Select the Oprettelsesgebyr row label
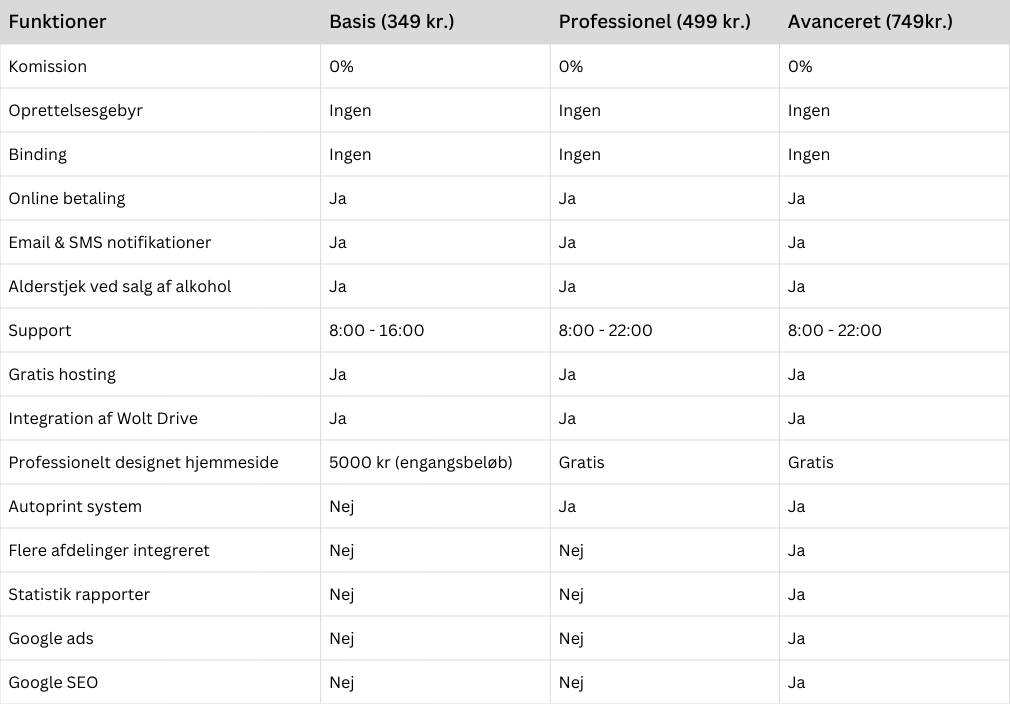The height and width of the screenshot is (704, 1010). coord(76,110)
